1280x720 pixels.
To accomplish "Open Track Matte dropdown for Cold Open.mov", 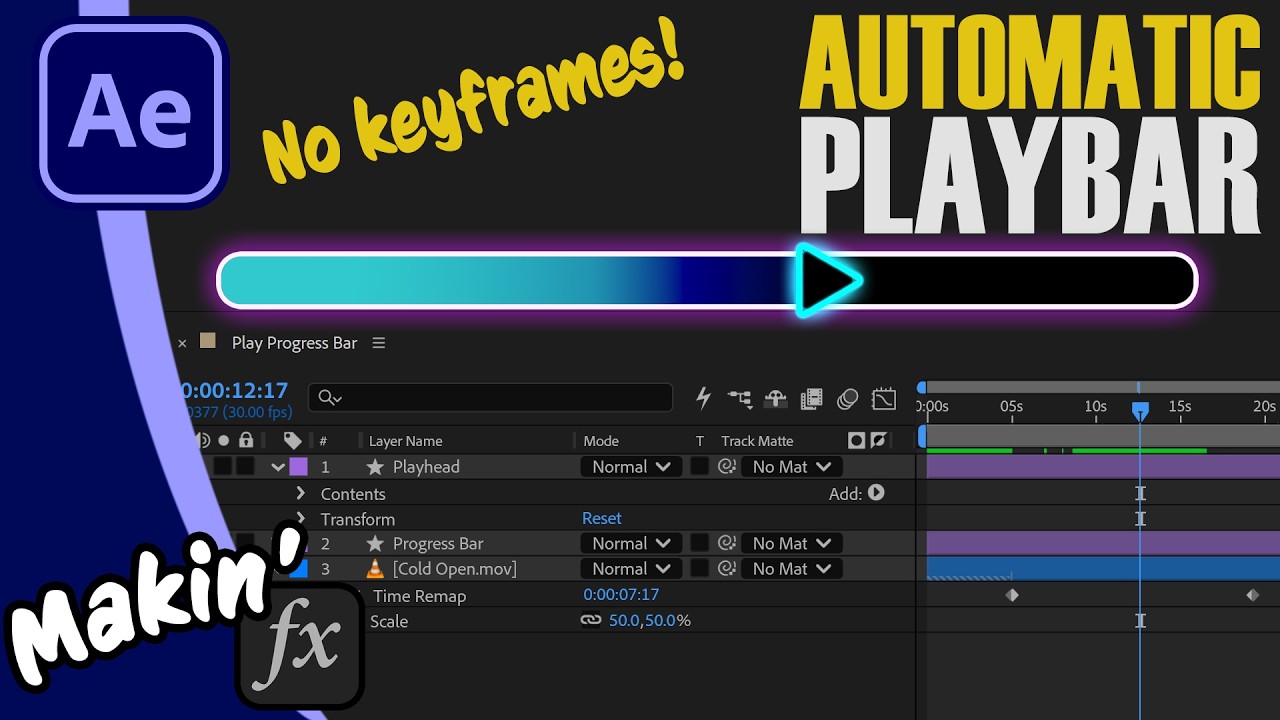I will click(x=792, y=569).
